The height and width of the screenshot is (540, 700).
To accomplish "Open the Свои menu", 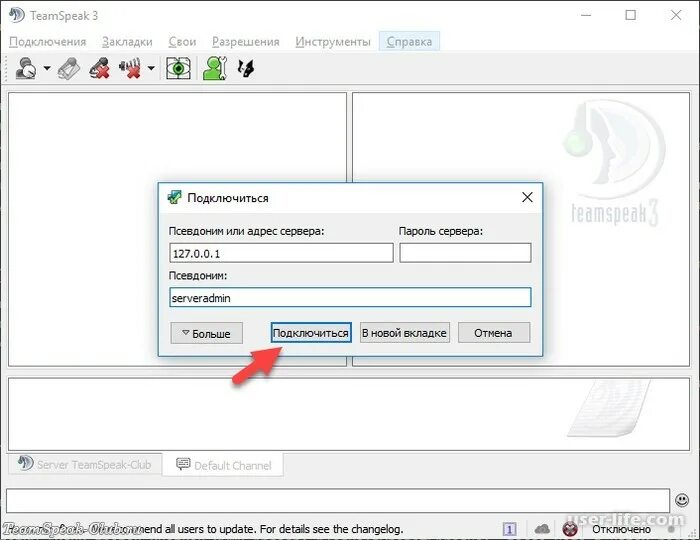I will [182, 42].
